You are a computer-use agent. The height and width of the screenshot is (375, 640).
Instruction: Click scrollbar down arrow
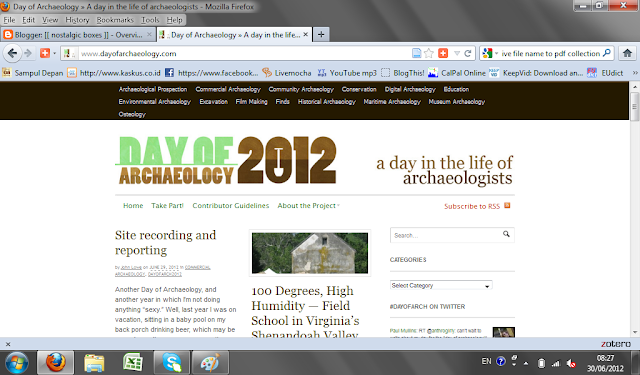pos(634,332)
